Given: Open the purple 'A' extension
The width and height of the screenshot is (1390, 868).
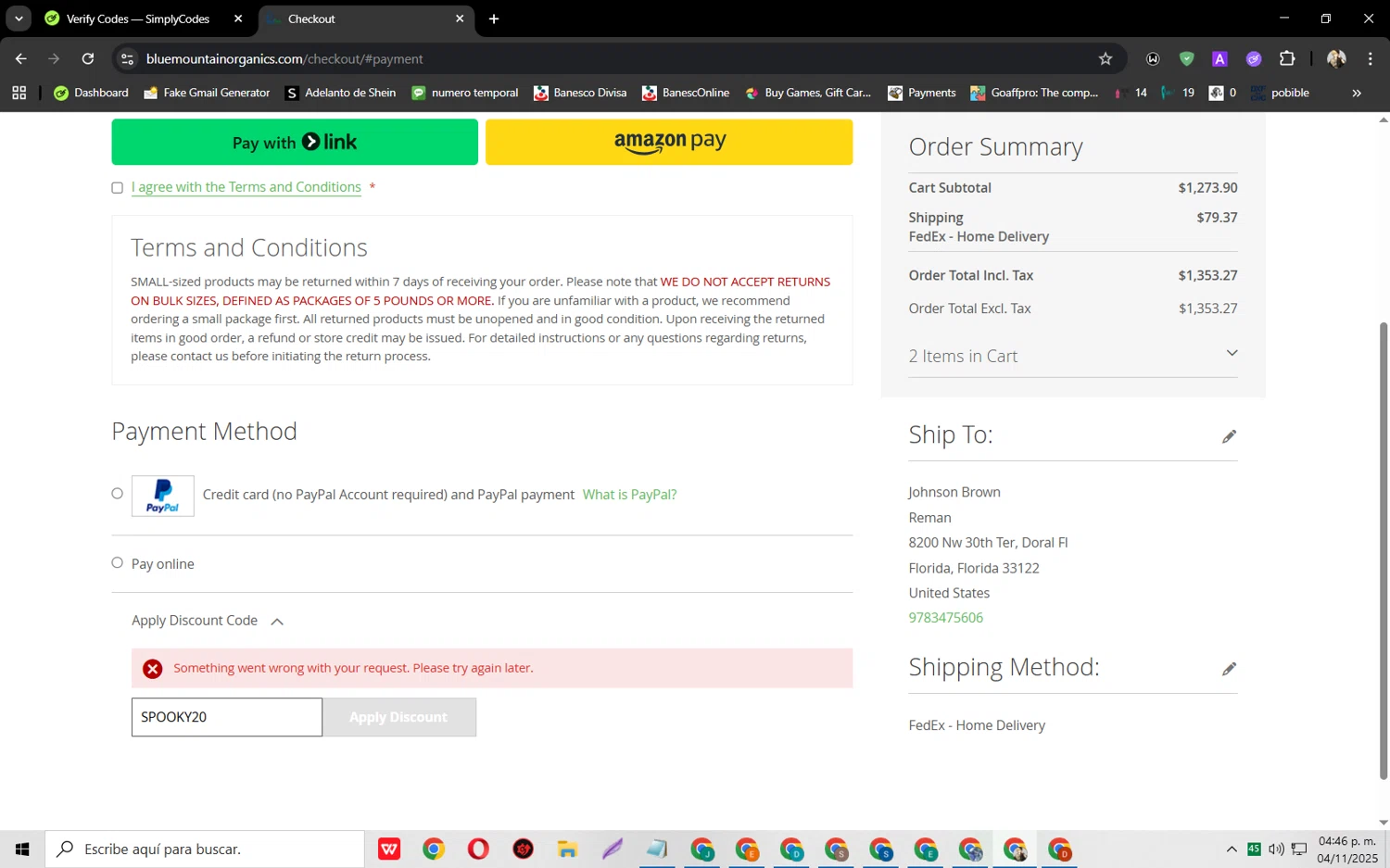Looking at the screenshot, I should [1219, 58].
